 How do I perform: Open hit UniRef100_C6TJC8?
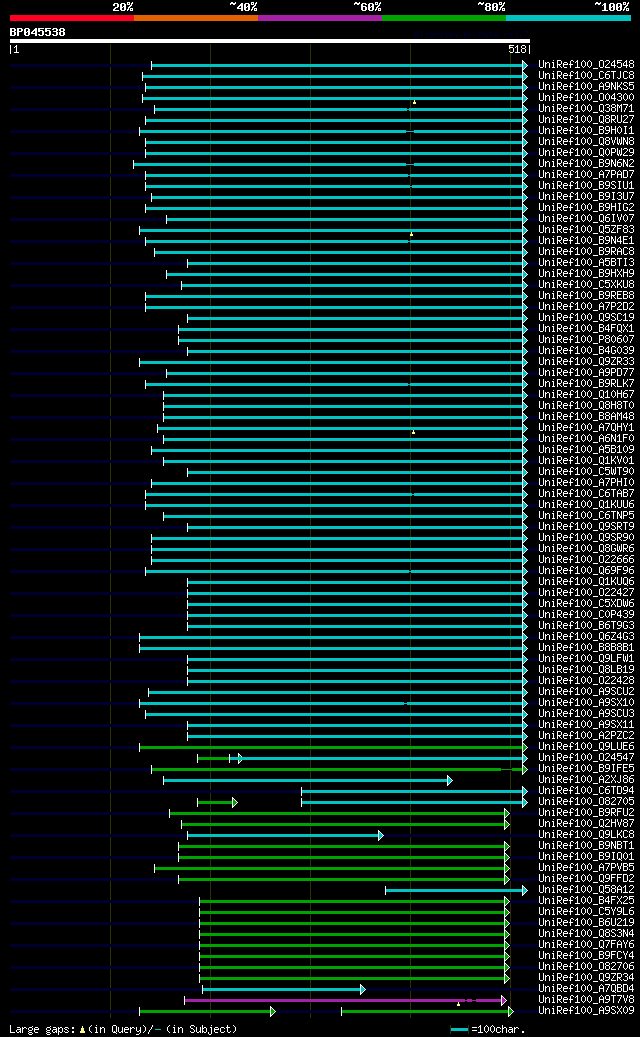(x=586, y=75)
